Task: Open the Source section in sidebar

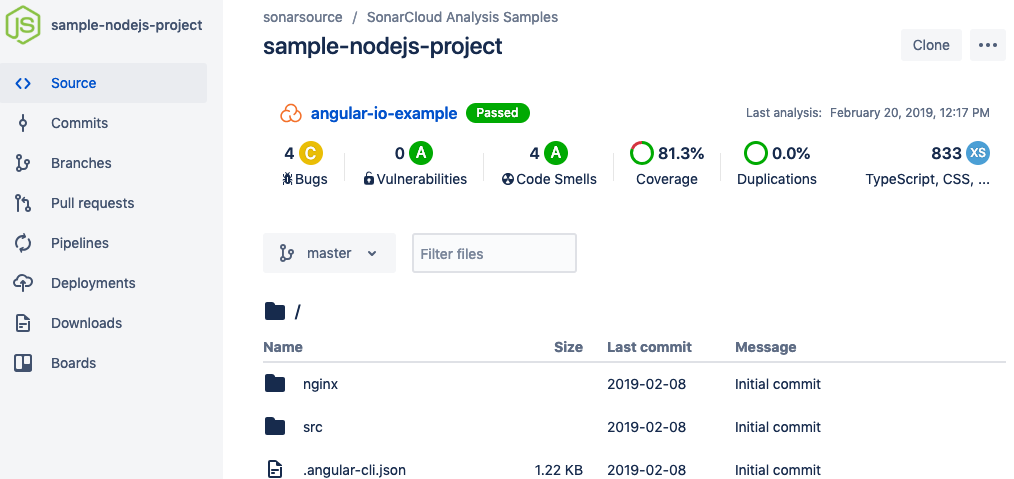Action: [x=73, y=83]
